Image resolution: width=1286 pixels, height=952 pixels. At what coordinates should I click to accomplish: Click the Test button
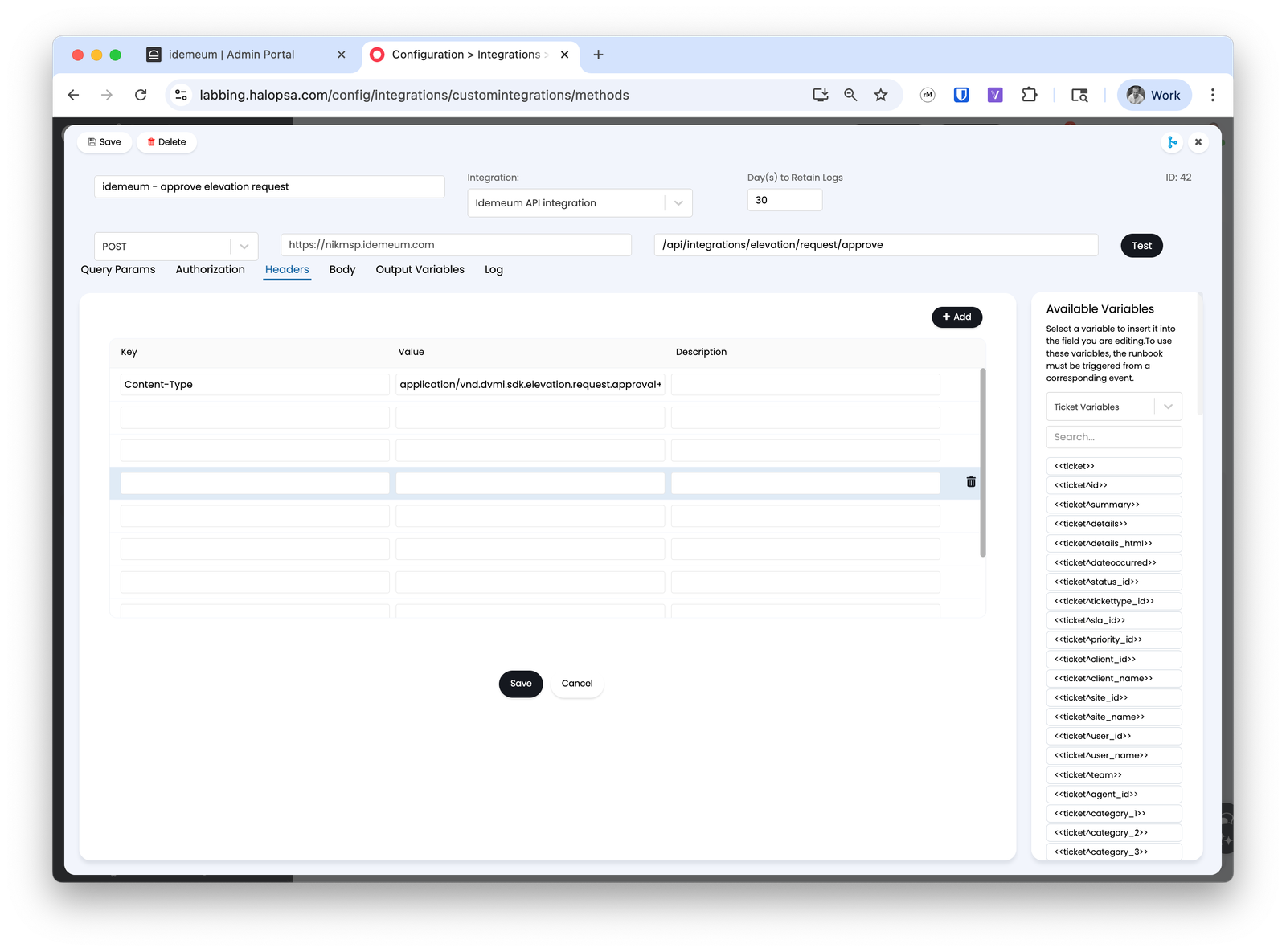pyautogui.click(x=1141, y=246)
